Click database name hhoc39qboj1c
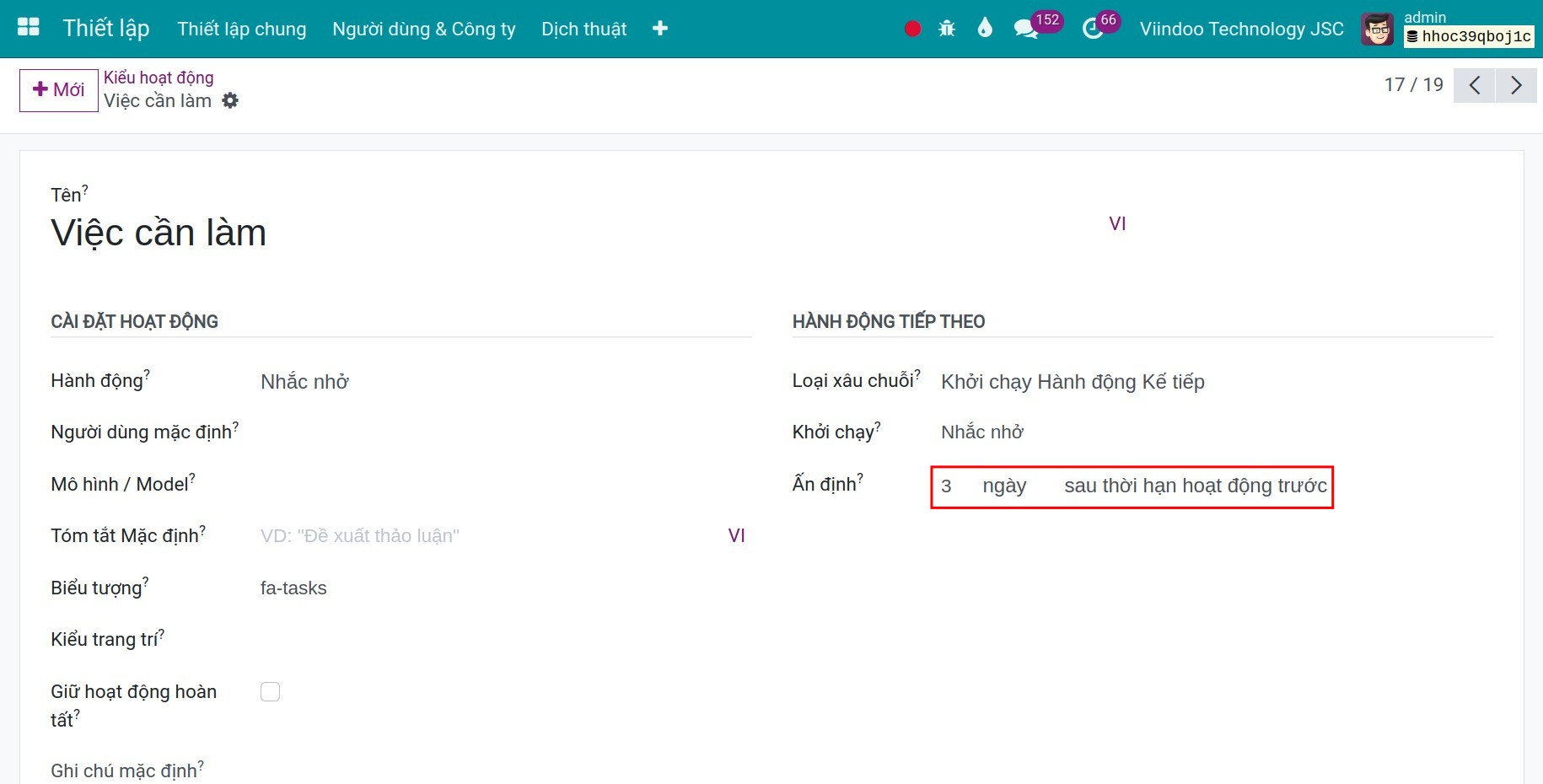The height and width of the screenshot is (784, 1543). click(x=1468, y=36)
